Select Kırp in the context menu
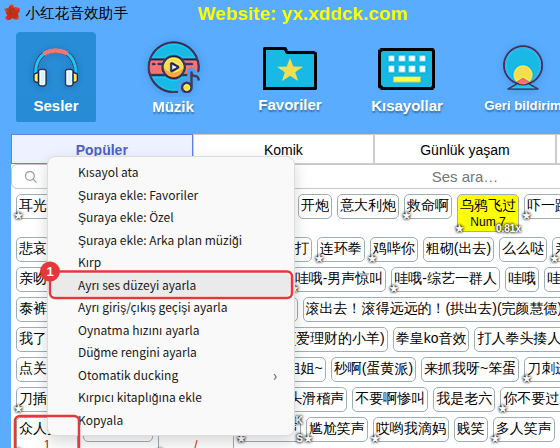The height and width of the screenshot is (448, 560). tap(171, 263)
